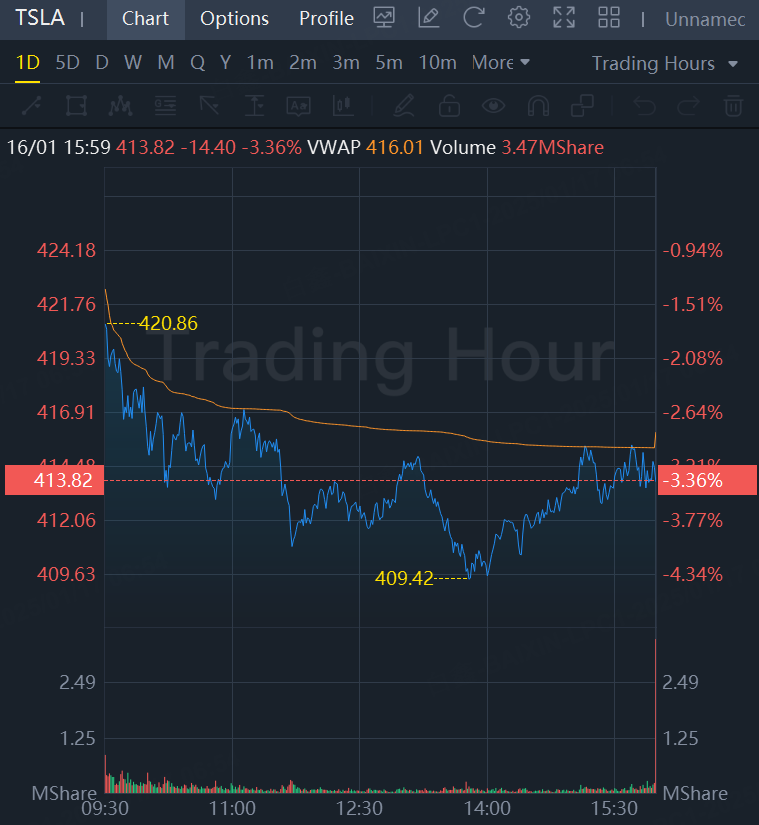Select the D daily timeframe

click(102, 63)
